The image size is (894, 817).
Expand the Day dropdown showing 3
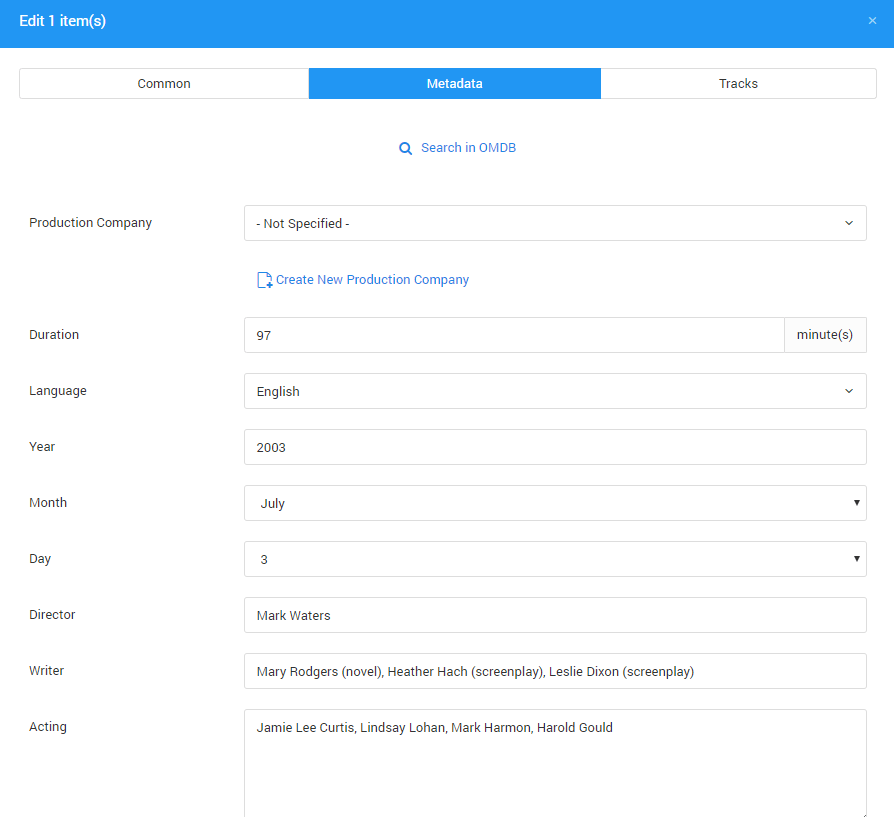(x=555, y=559)
